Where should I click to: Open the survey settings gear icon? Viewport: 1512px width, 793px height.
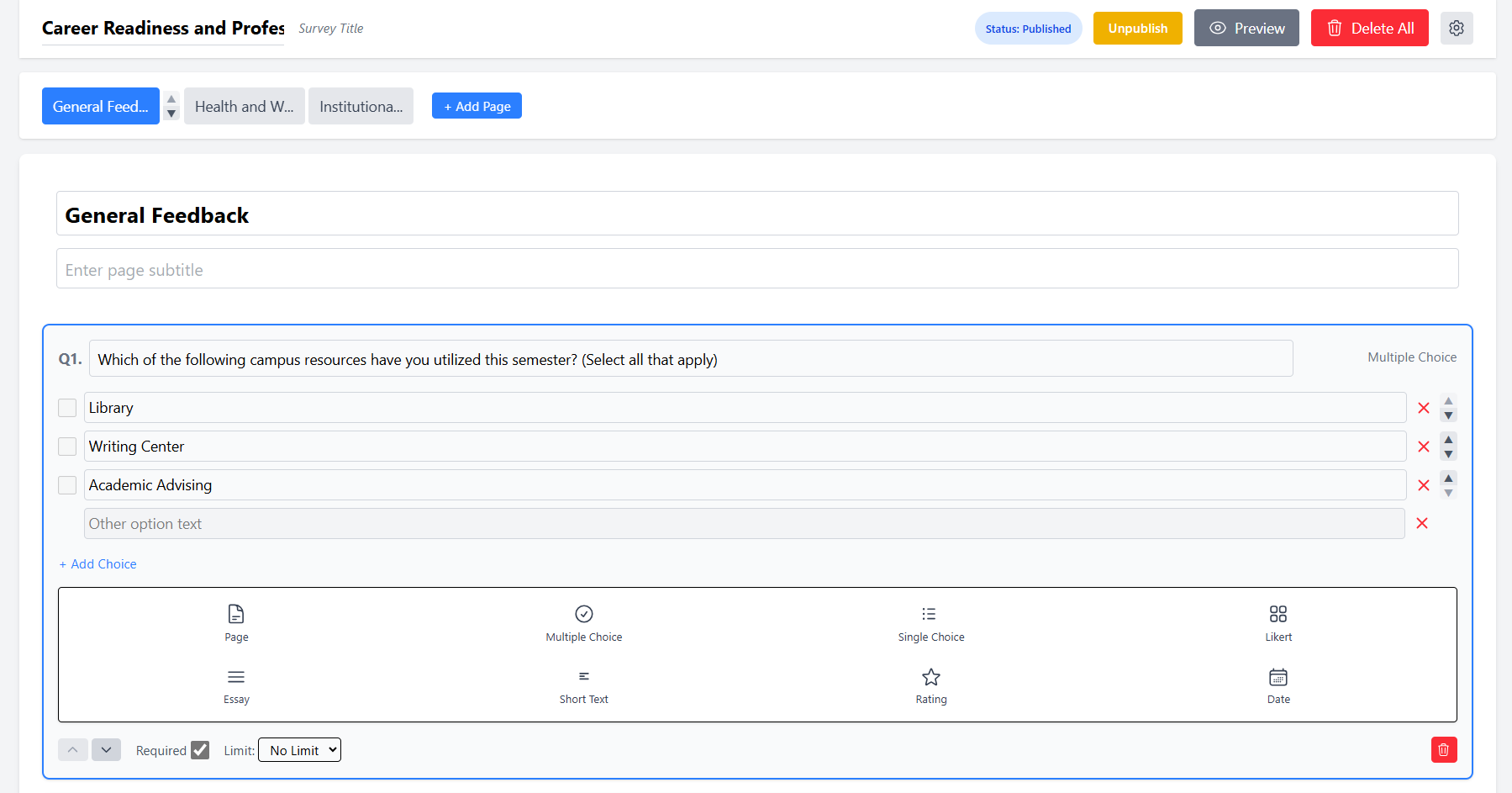pyautogui.click(x=1457, y=28)
